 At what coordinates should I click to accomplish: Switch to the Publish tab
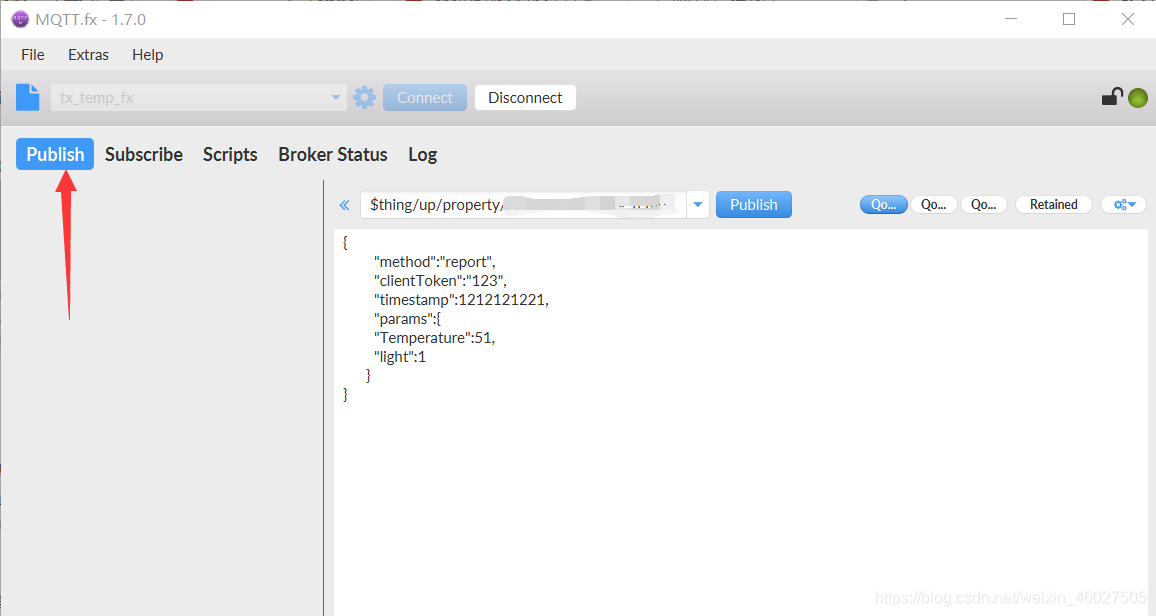pos(55,154)
